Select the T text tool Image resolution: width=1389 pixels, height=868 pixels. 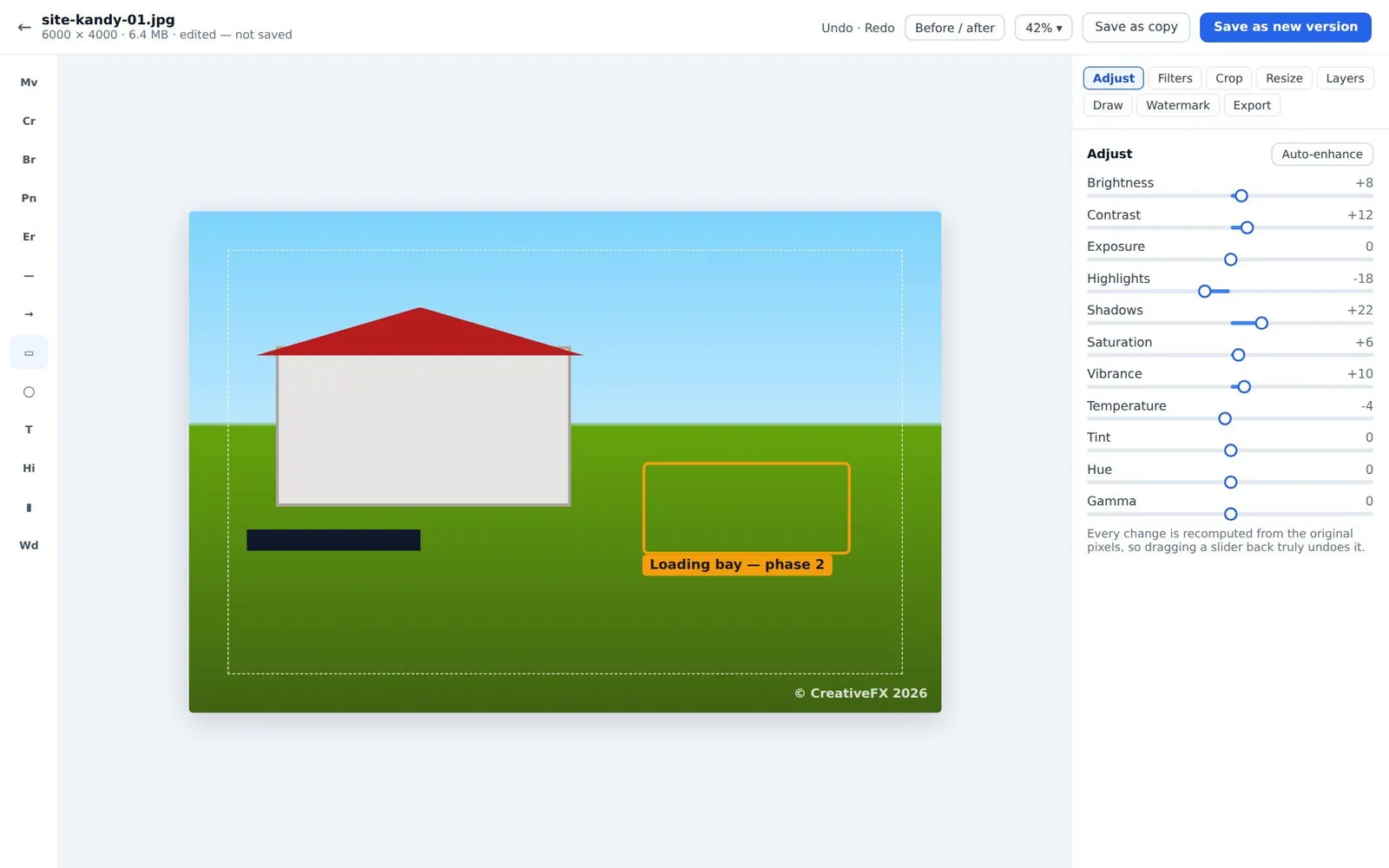(29, 430)
